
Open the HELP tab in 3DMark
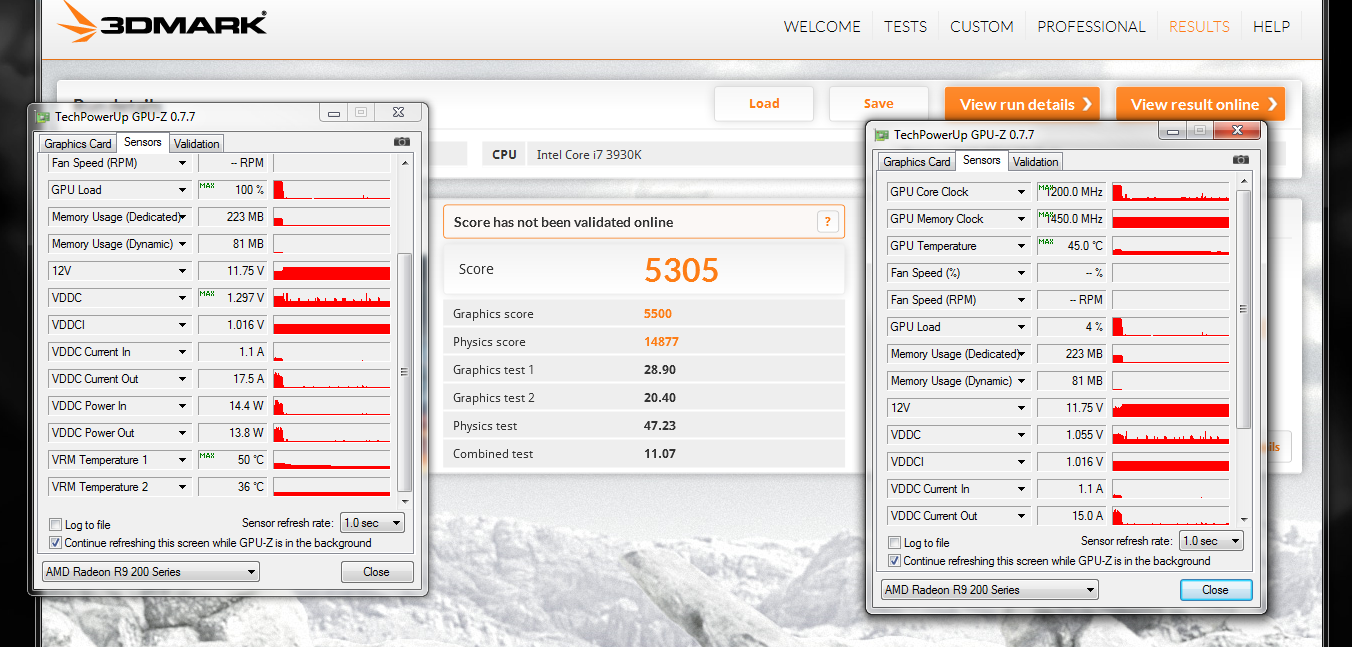tap(1271, 27)
